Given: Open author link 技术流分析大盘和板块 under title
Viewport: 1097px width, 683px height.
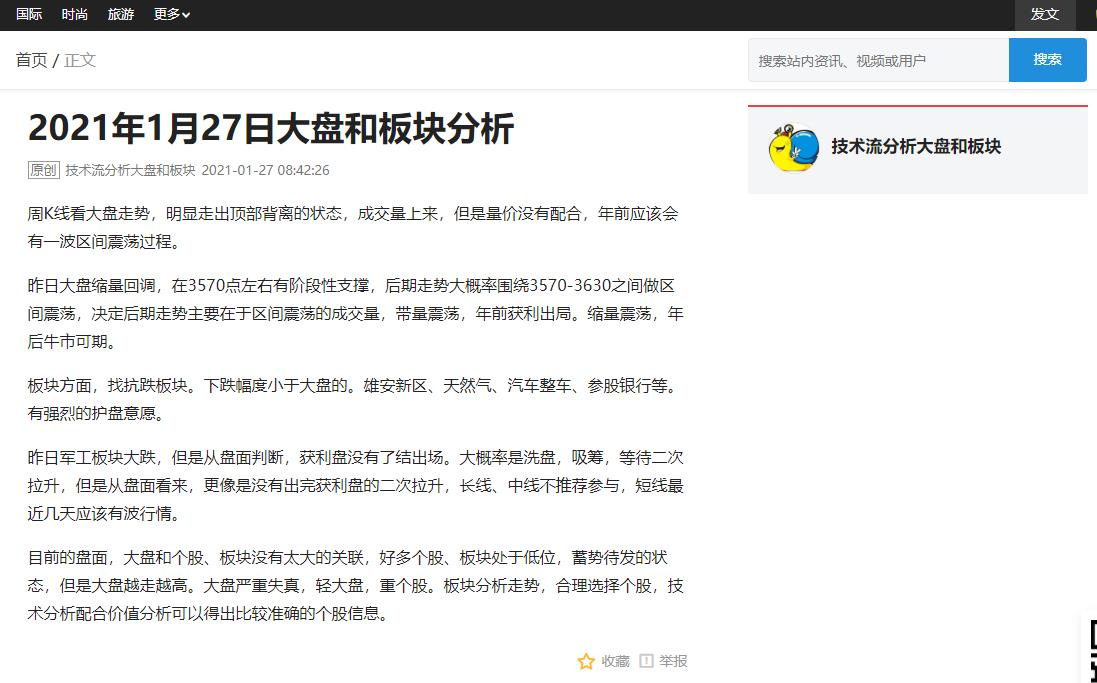Looking at the screenshot, I should click(x=130, y=170).
